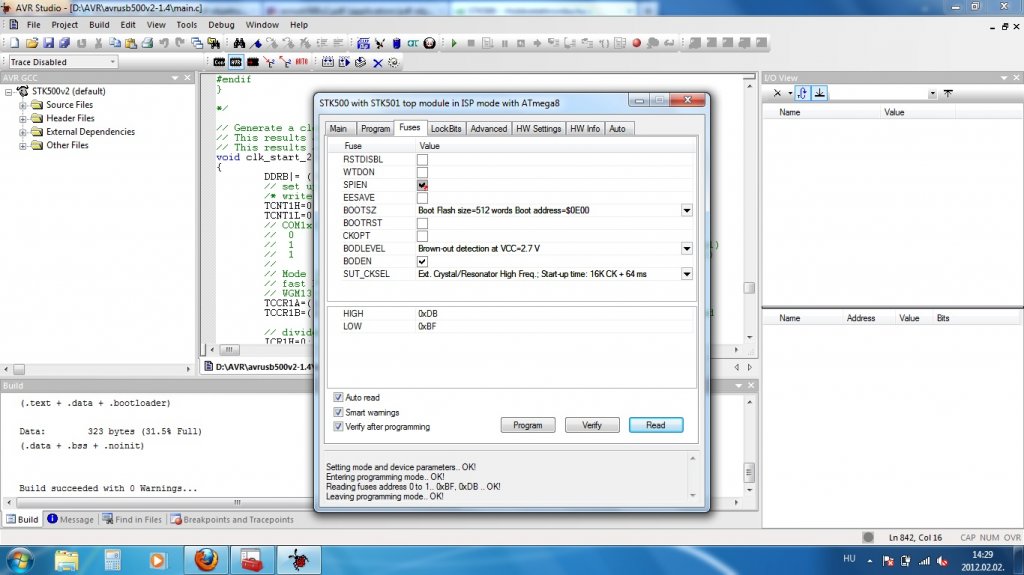Click the blue bookmark flag icon
The image size is (1024, 575).
click(256, 43)
